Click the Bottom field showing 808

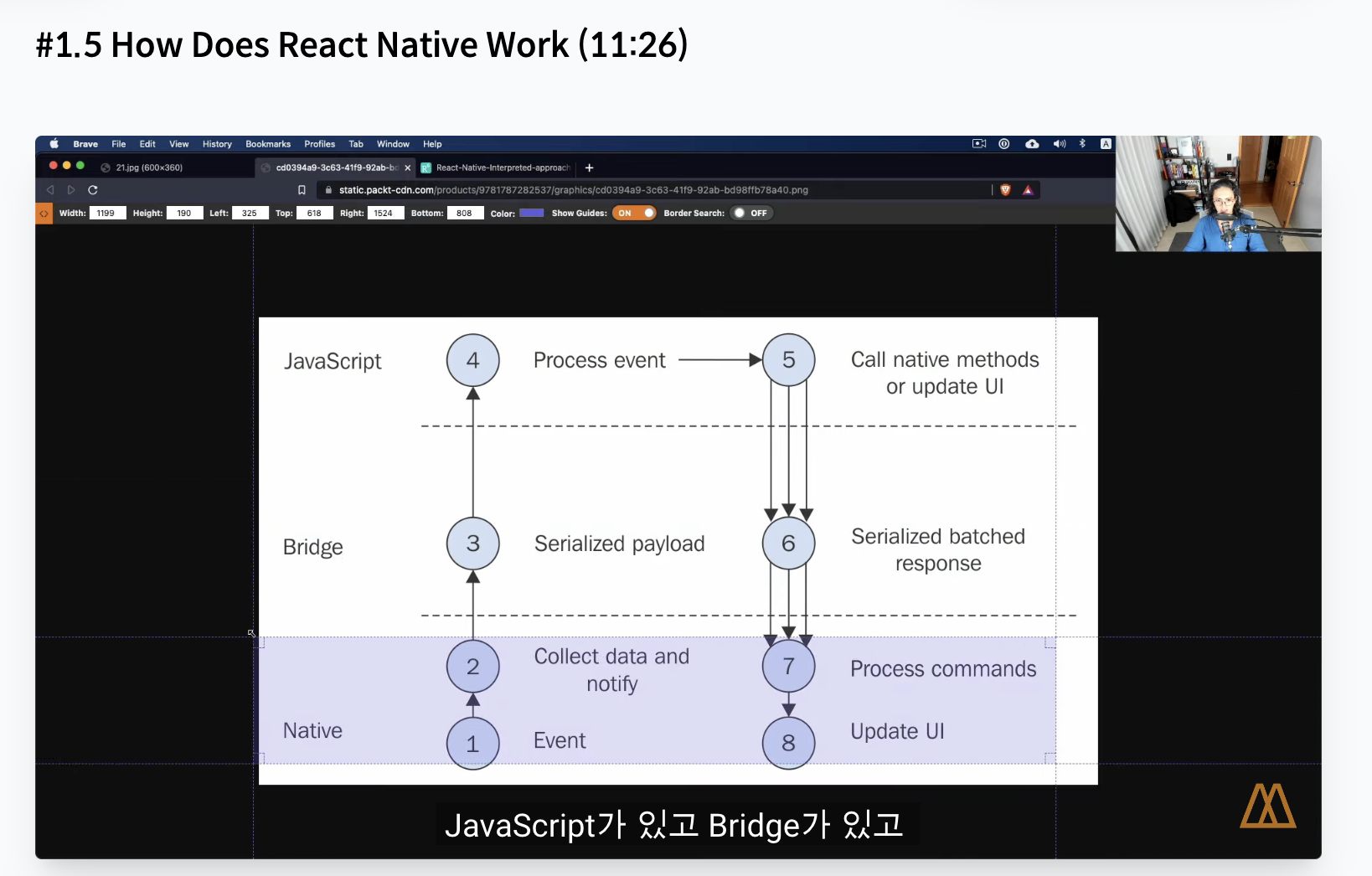pyautogui.click(x=465, y=214)
